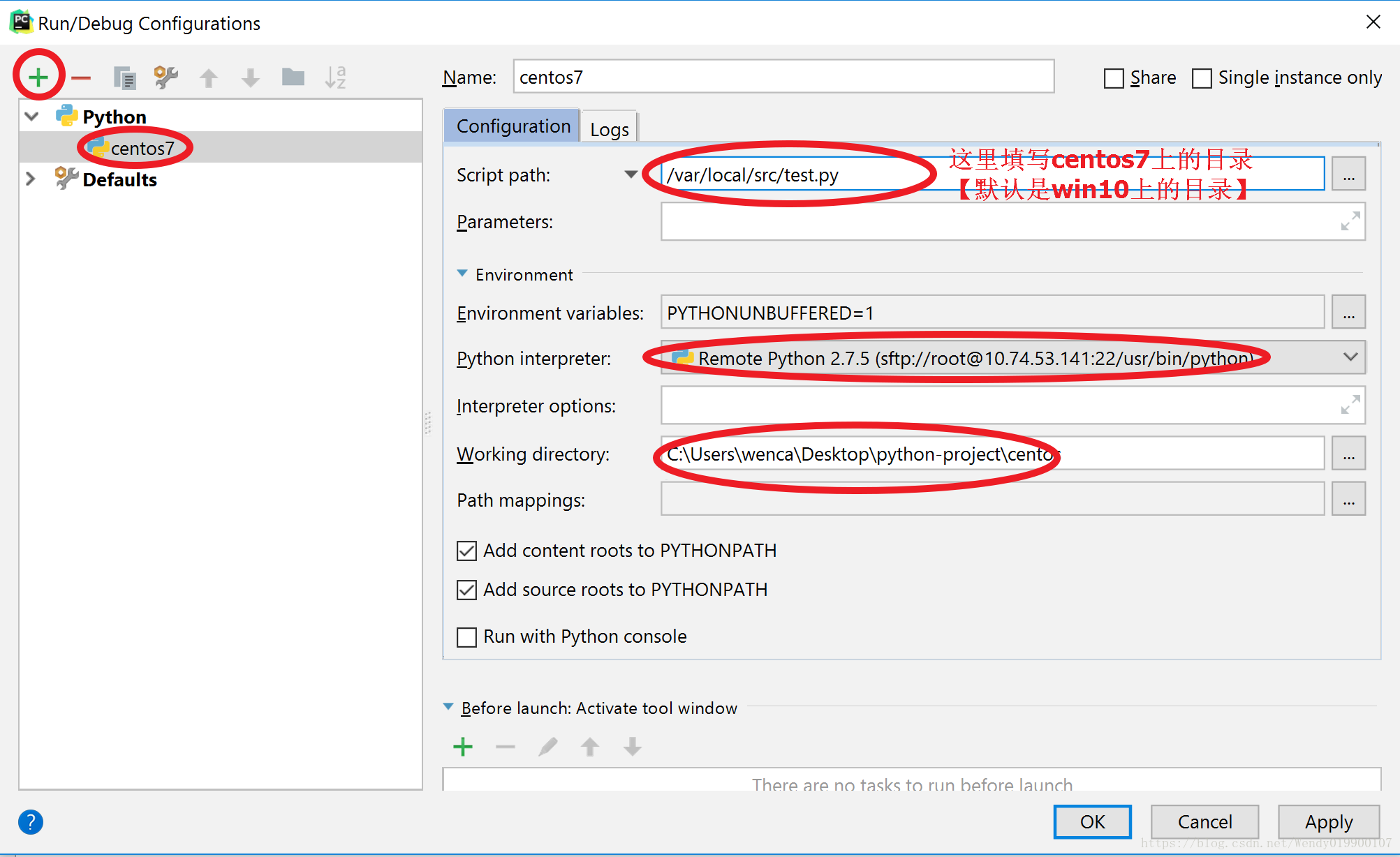Toggle Single instance only checkbox
Viewport: 1400px width, 857px height.
tap(1202, 78)
